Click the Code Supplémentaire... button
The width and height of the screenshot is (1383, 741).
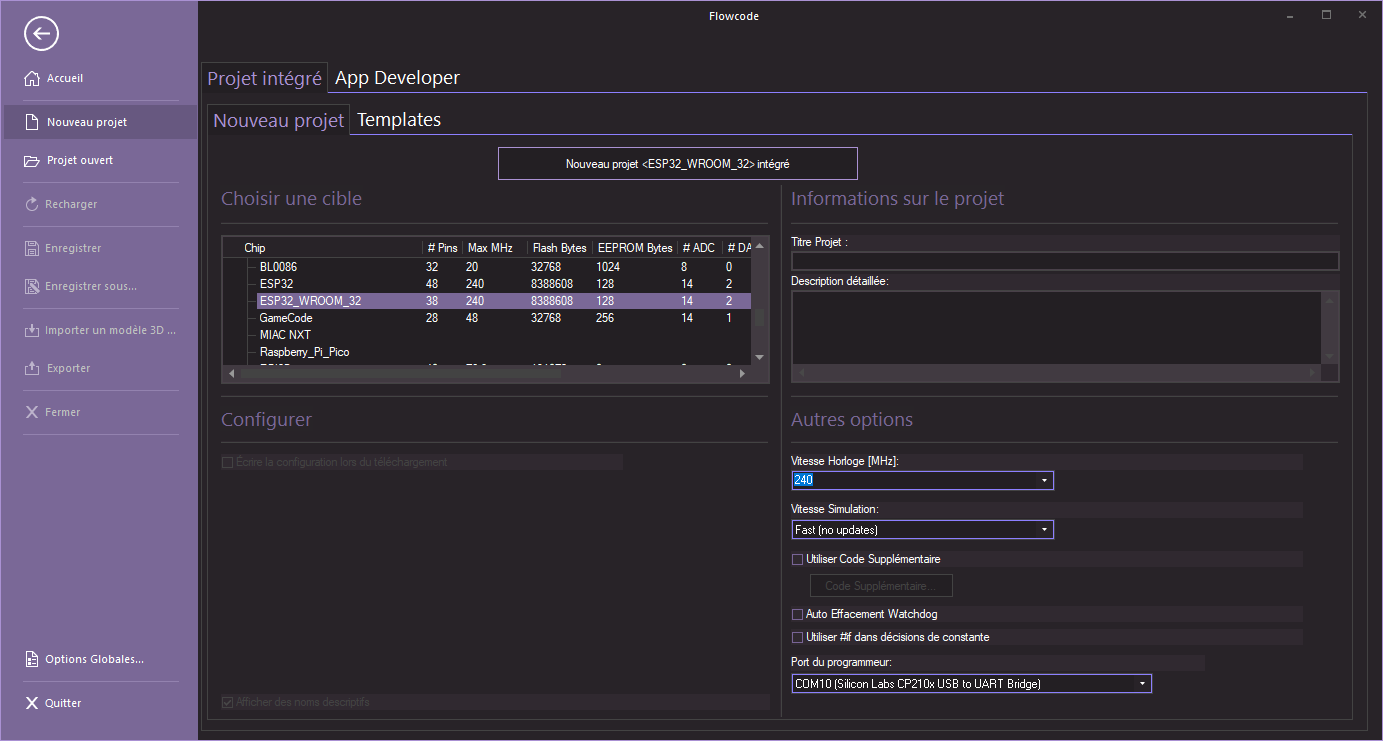pos(881,586)
